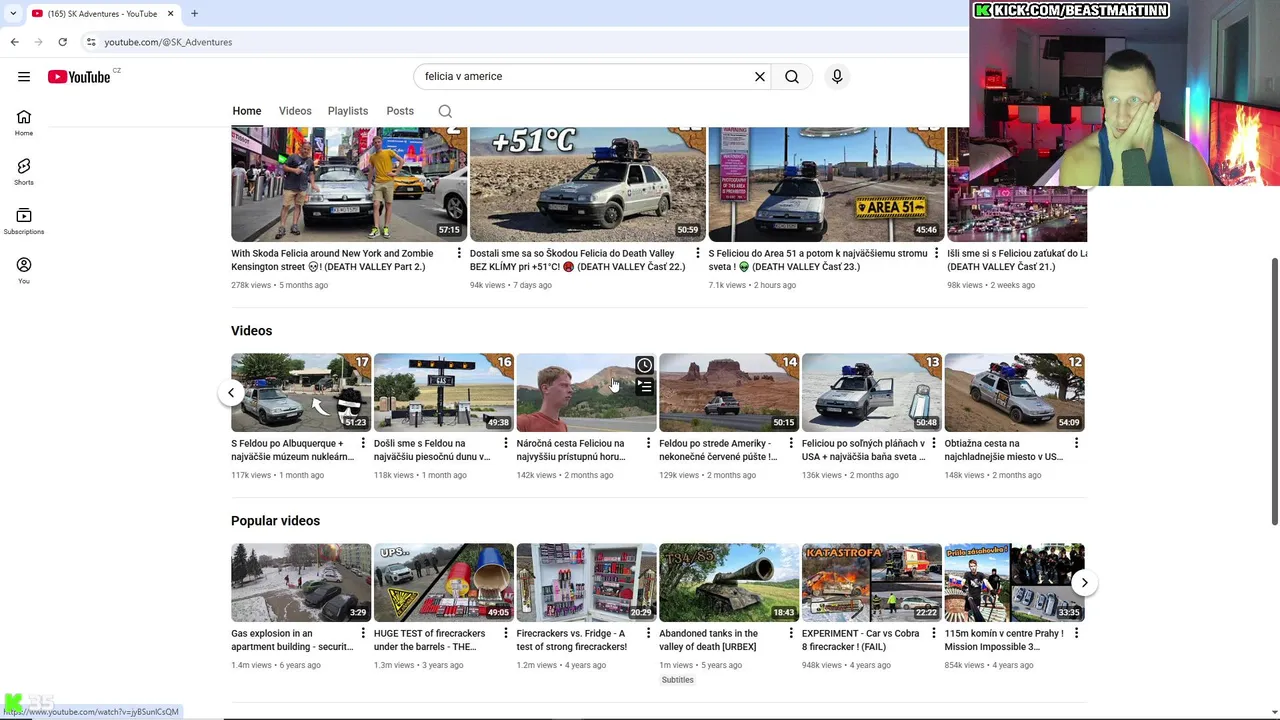This screenshot has width=1280, height=720.
Task: Play the gas pump 49:38 thumbnail
Action: tap(444, 393)
